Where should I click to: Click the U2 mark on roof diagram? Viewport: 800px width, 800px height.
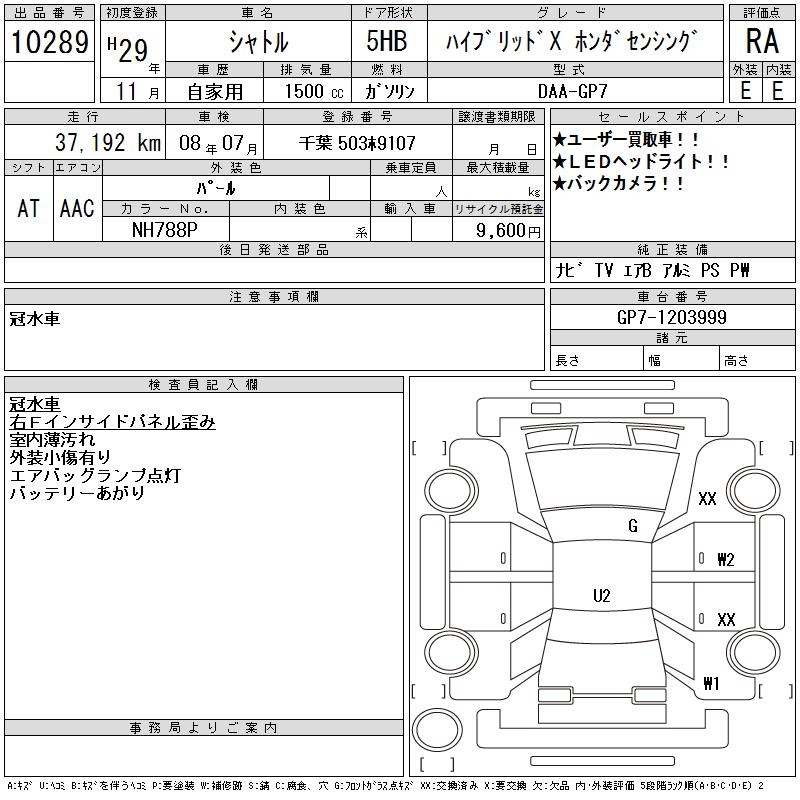tap(602, 596)
